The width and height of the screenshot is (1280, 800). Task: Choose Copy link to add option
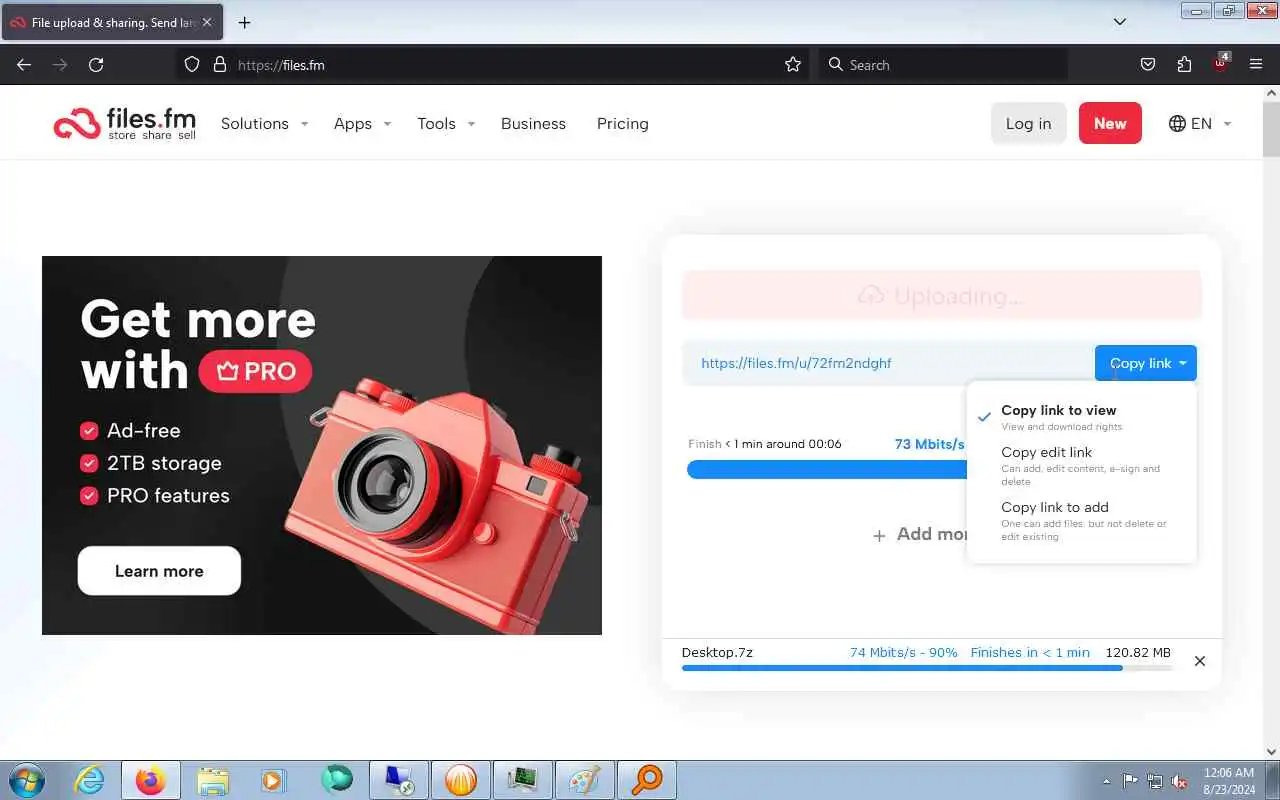pyautogui.click(x=1082, y=521)
